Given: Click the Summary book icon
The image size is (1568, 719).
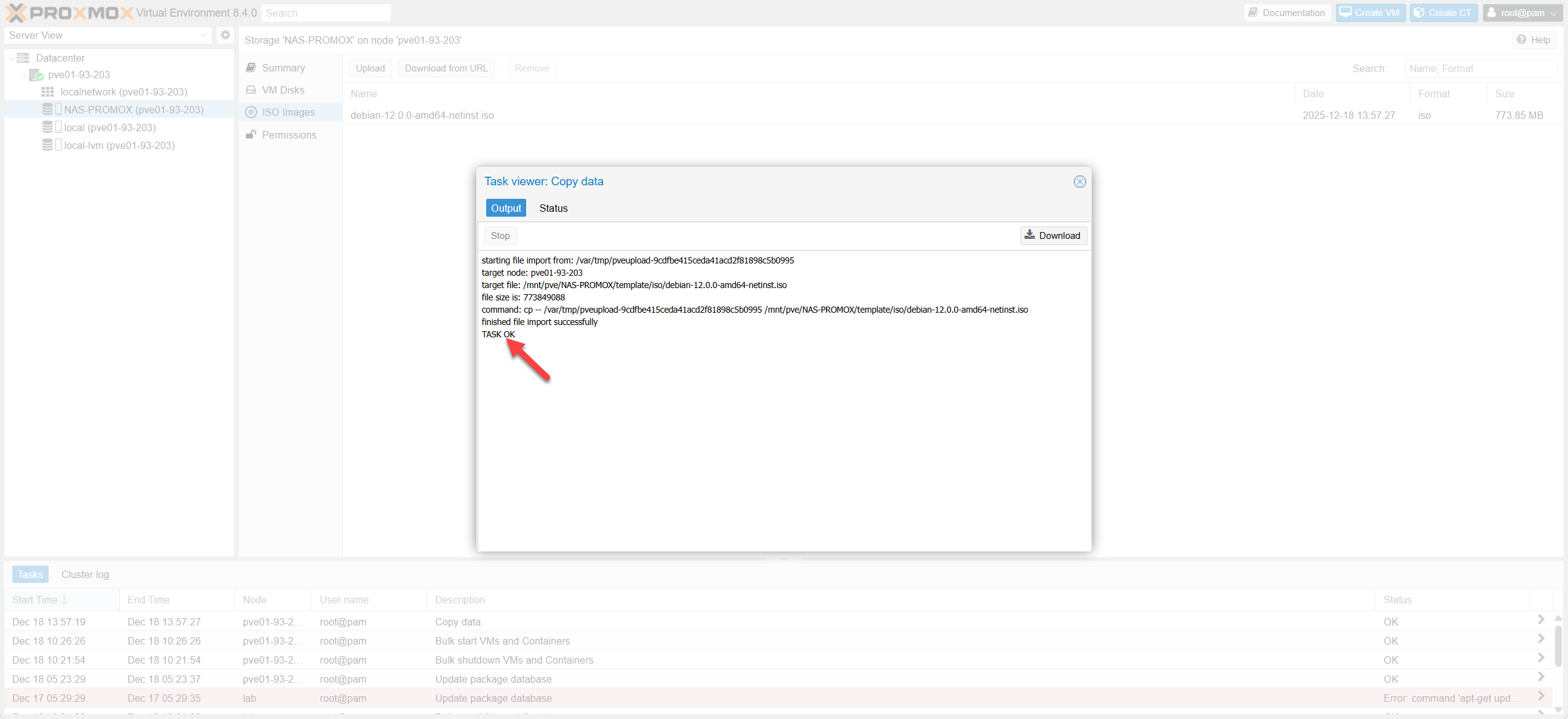Looking at the screenshot, I should (251, 68).
